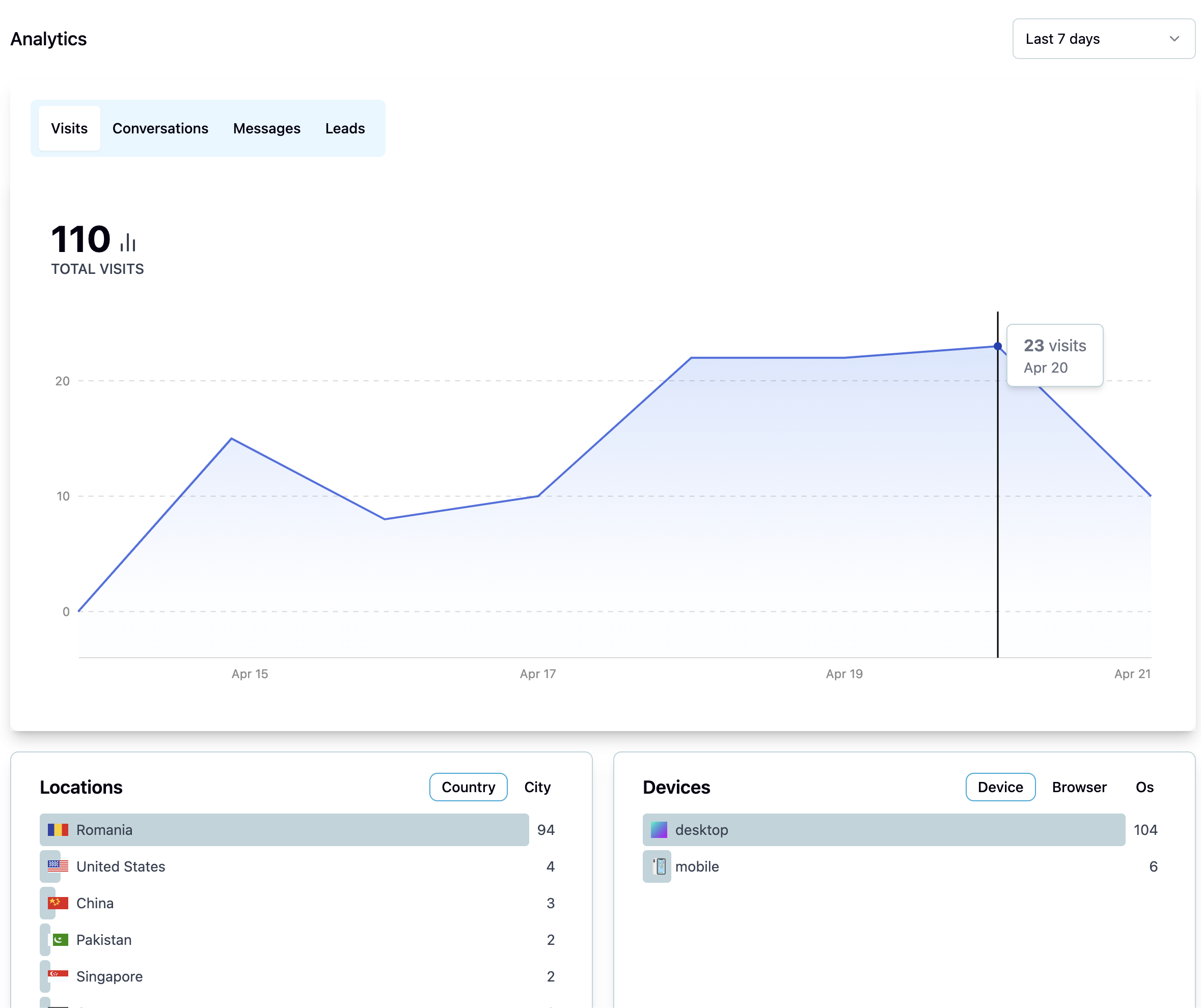Click the dropdown chevron arrow
Screen dimensions: 1201x1008
click(x=1174, y=39)
